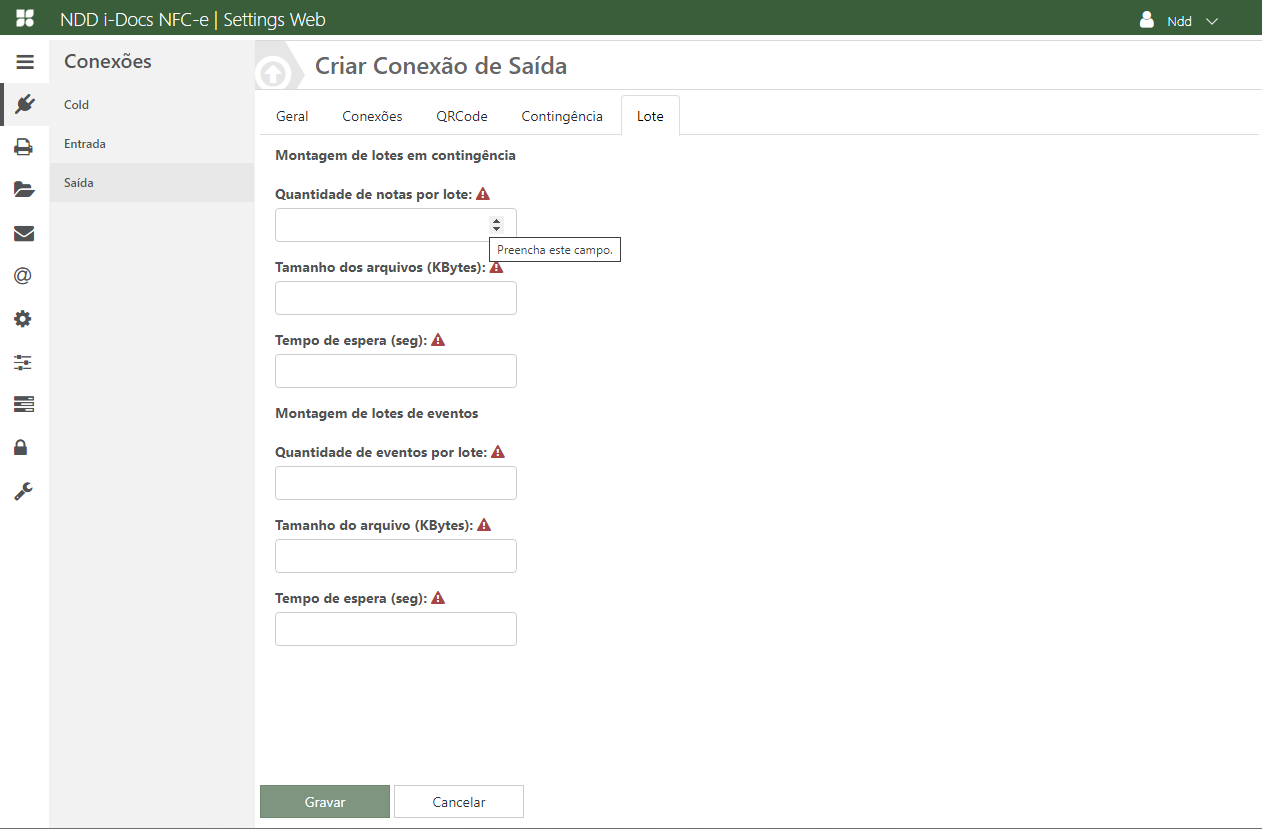Click the sliders adjustment sidebar icon
This screenshot has height=829, width=1262.
point(23,362)
